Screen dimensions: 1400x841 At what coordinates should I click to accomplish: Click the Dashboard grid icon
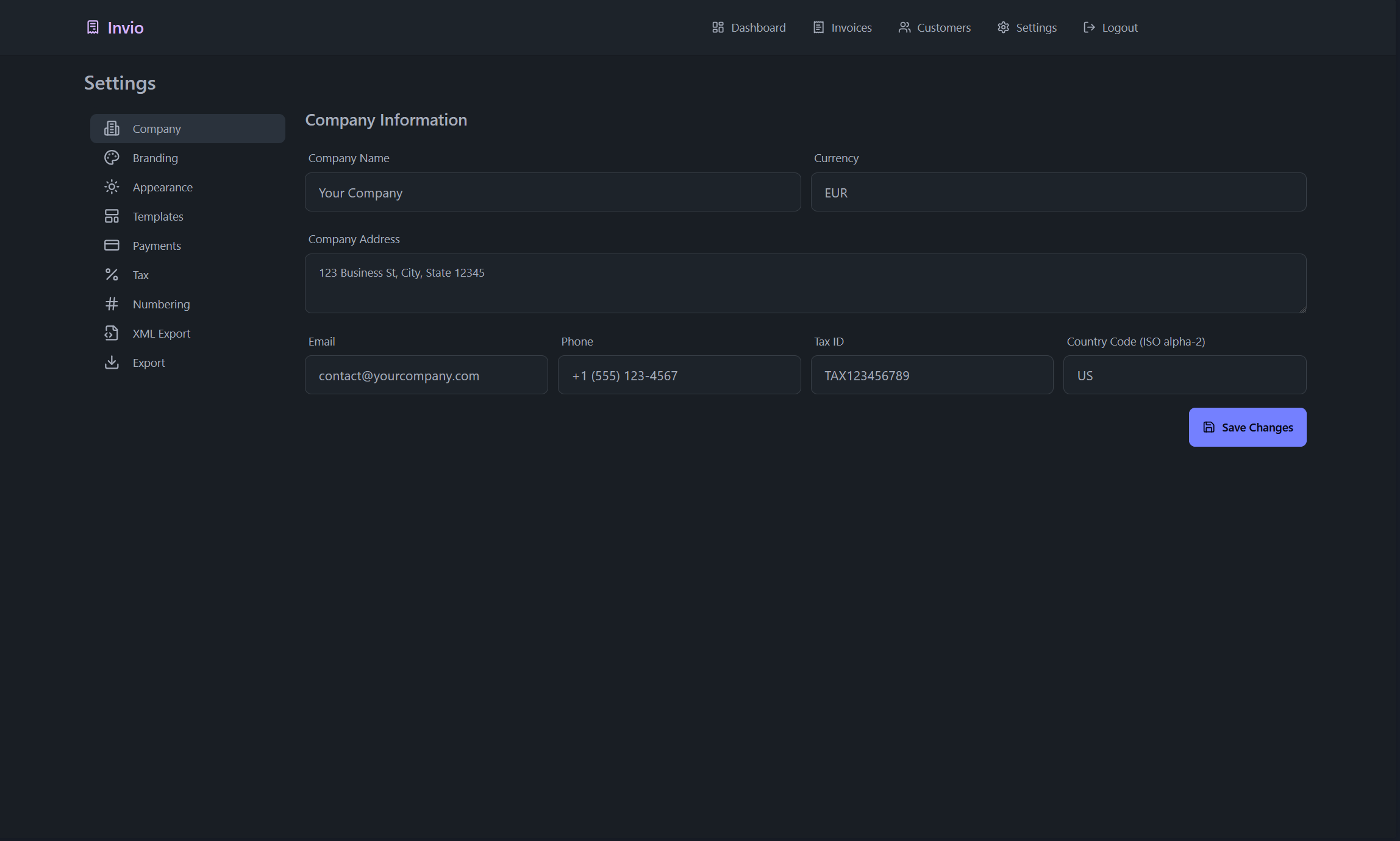(x=717, y=27)
